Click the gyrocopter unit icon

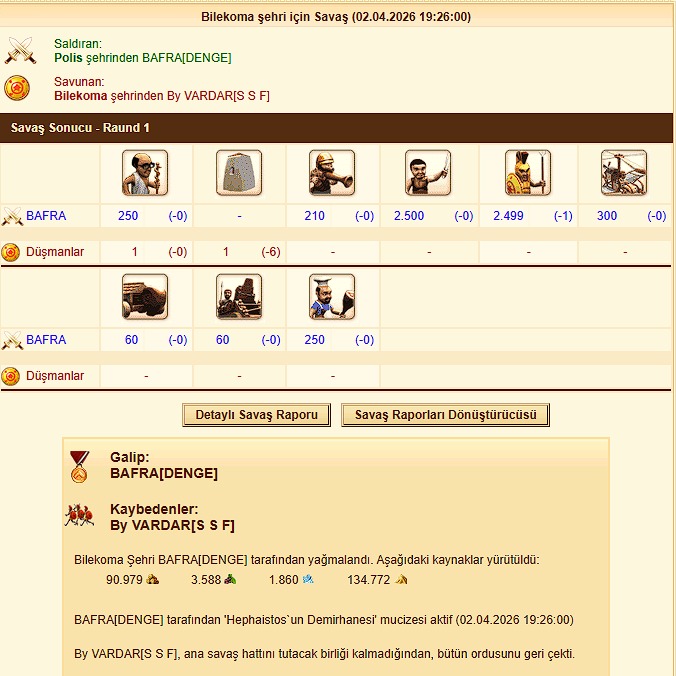tap(624, 173)
